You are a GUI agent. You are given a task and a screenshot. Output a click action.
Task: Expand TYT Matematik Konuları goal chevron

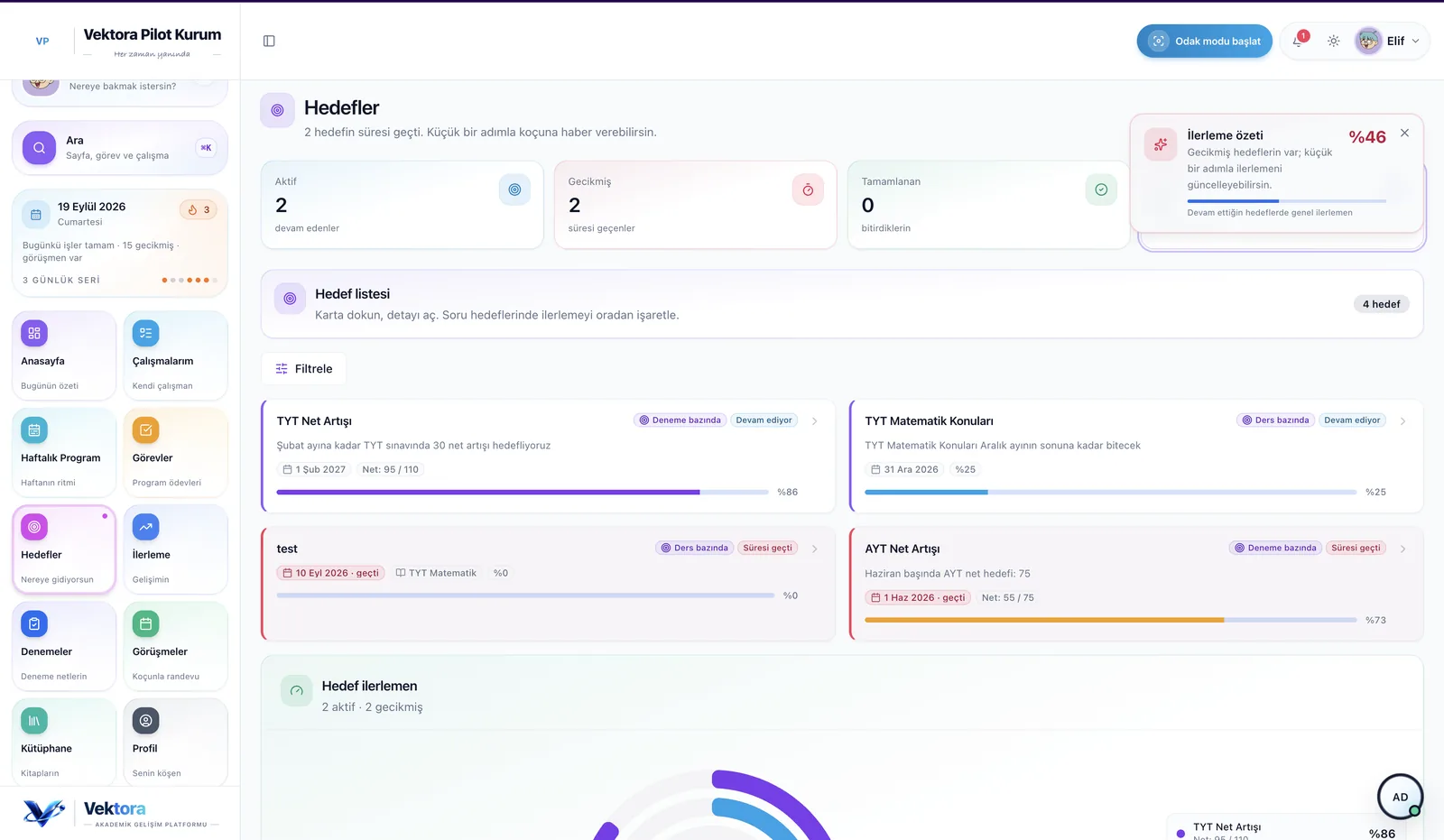1402,420
